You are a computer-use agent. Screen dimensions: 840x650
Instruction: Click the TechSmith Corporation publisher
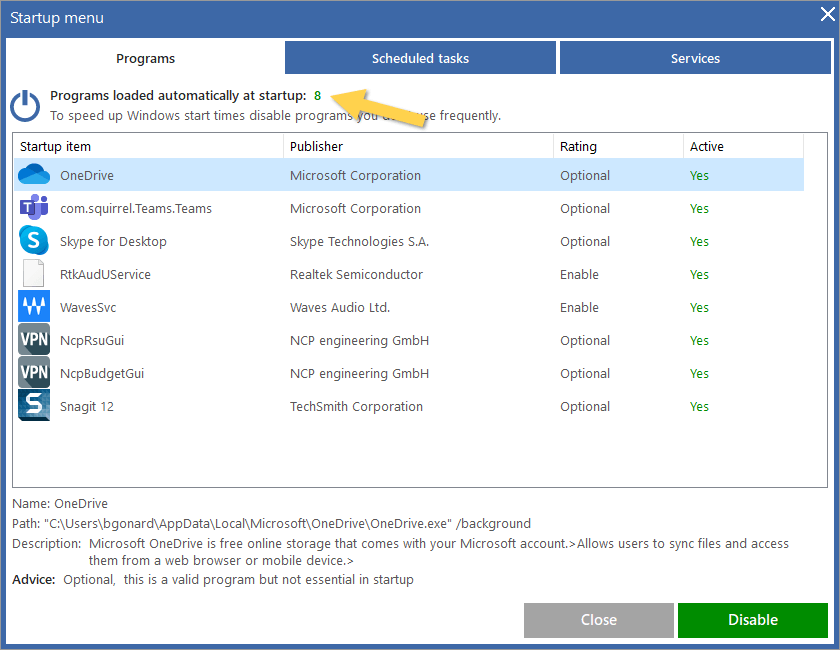356,407
